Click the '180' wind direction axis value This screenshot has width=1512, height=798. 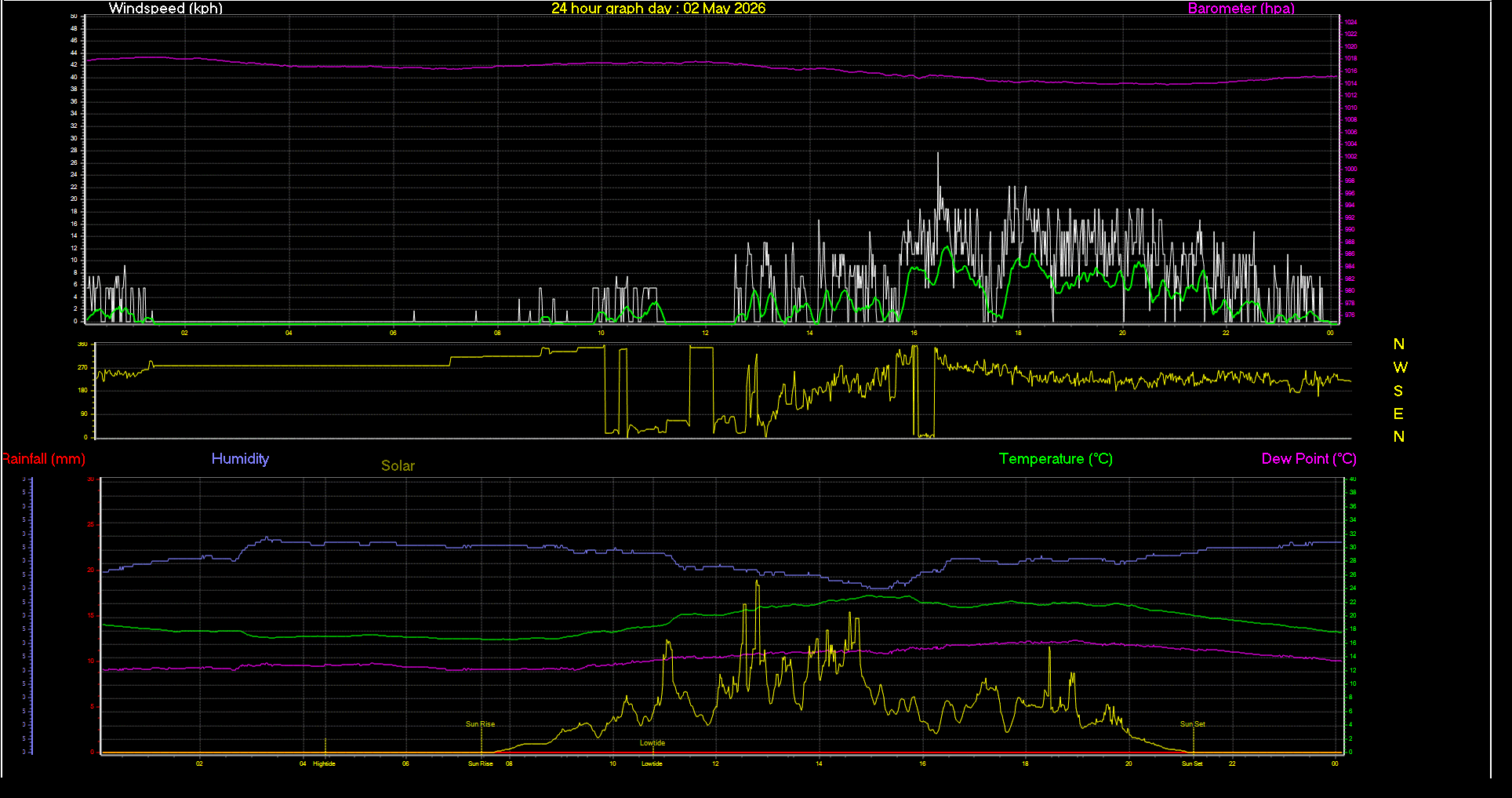[82, 390]
